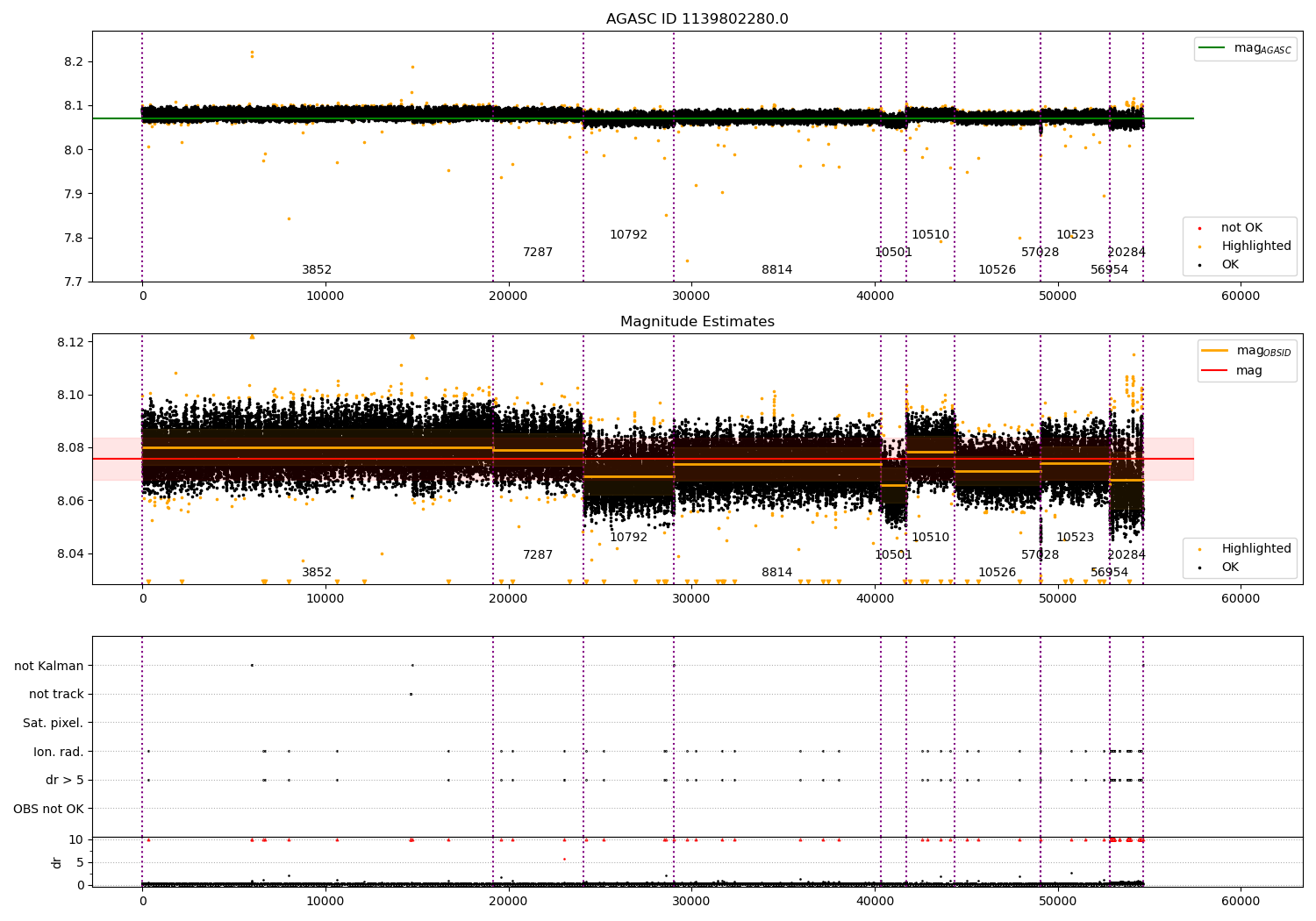Click the 8.08 y-axis tick label
This screenshot has height=921, width=1316.
coord(70,448)
